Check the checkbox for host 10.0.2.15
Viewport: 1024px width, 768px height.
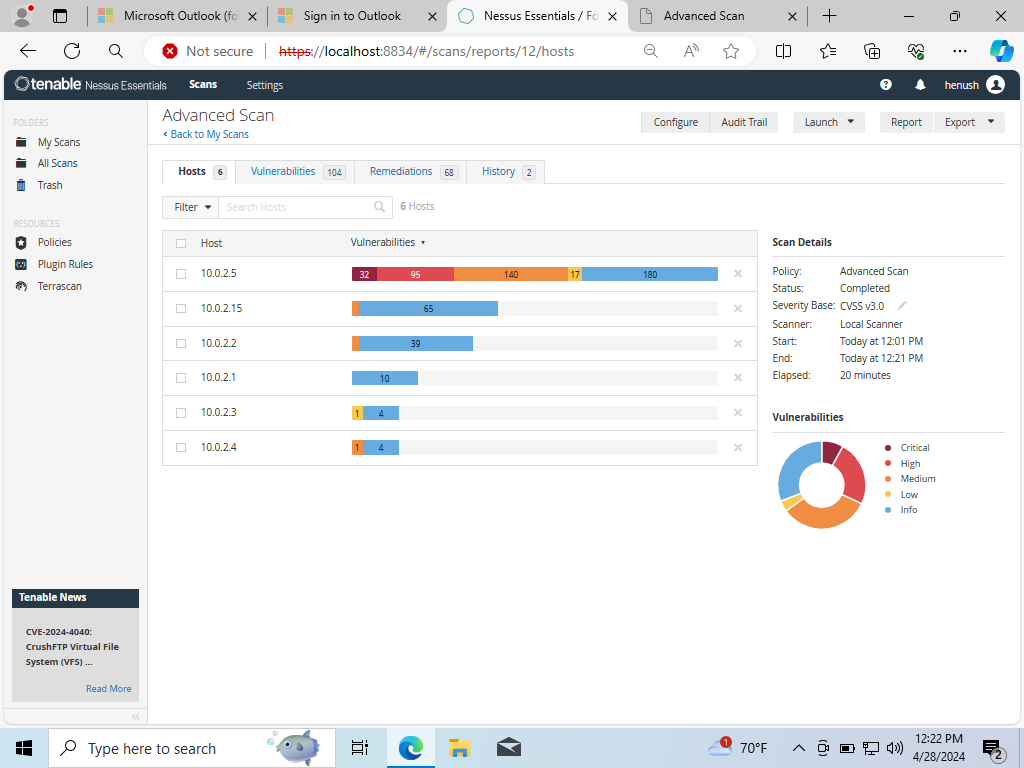click(181, 308)
